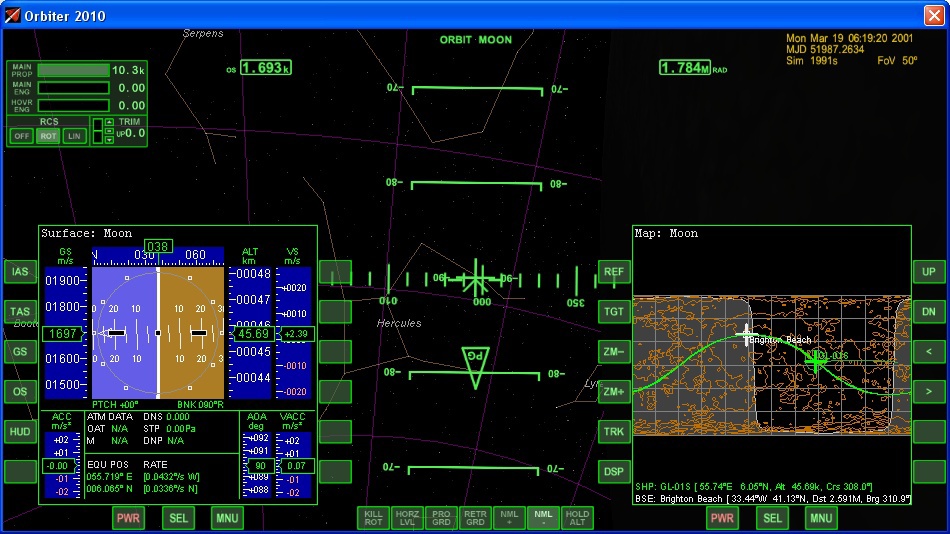
Task: Click the AOA readout value 90
Action: coord(260,466)
